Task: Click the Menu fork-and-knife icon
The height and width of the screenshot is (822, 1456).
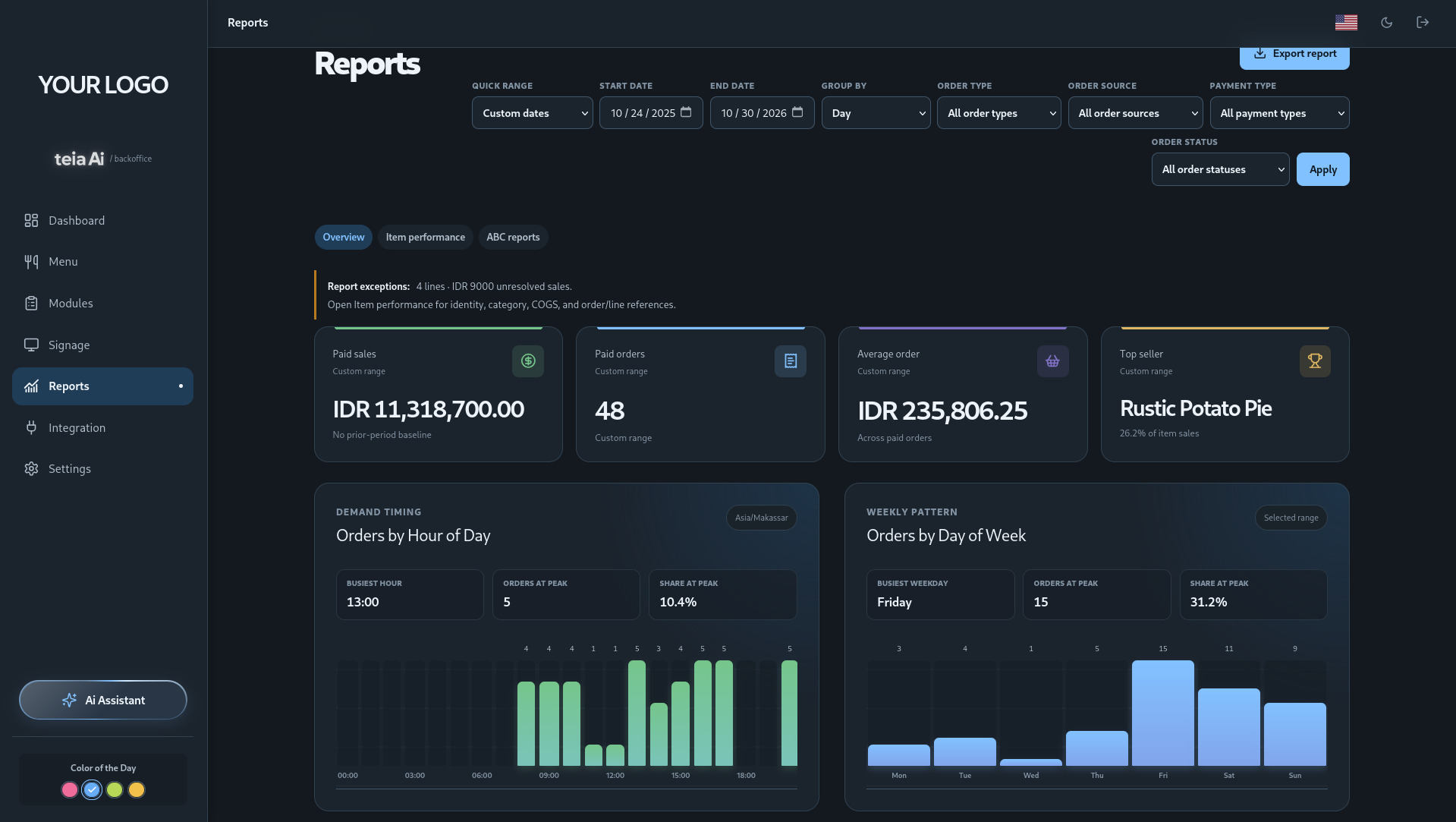Action: (x=31, y=262)
